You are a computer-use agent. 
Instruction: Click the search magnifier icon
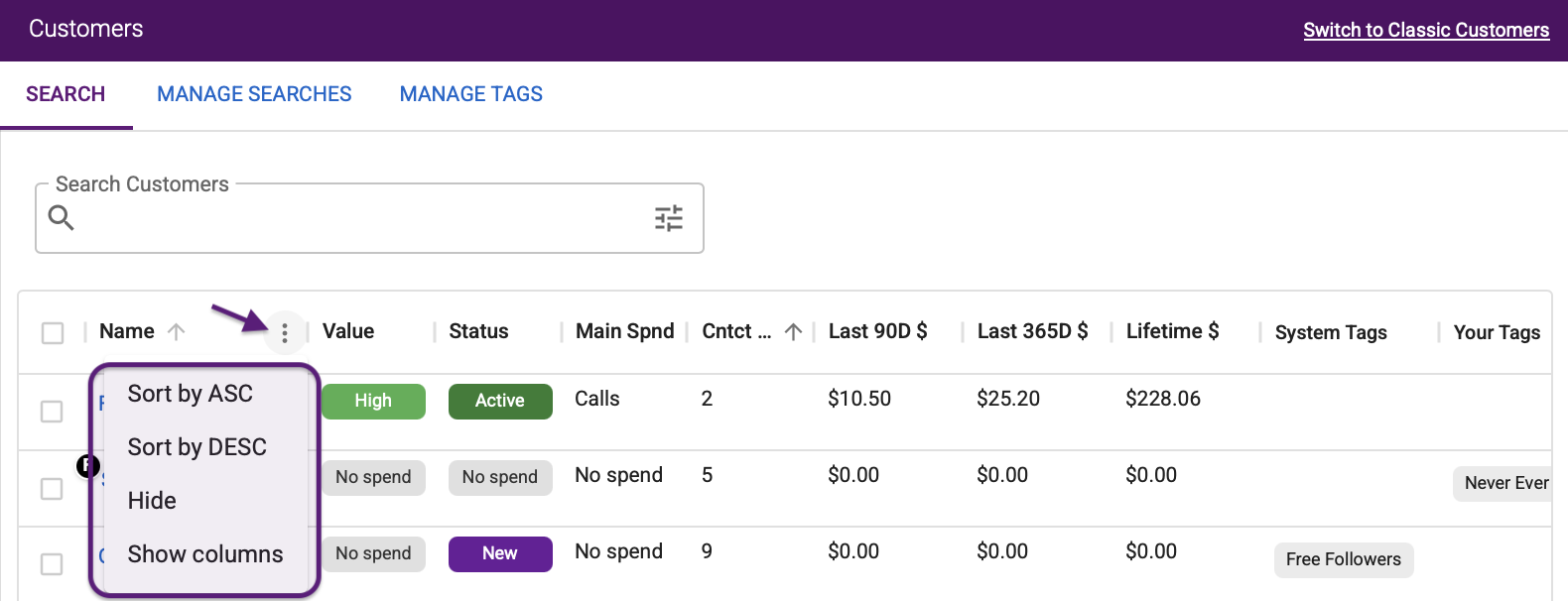[x=62, y=218]
